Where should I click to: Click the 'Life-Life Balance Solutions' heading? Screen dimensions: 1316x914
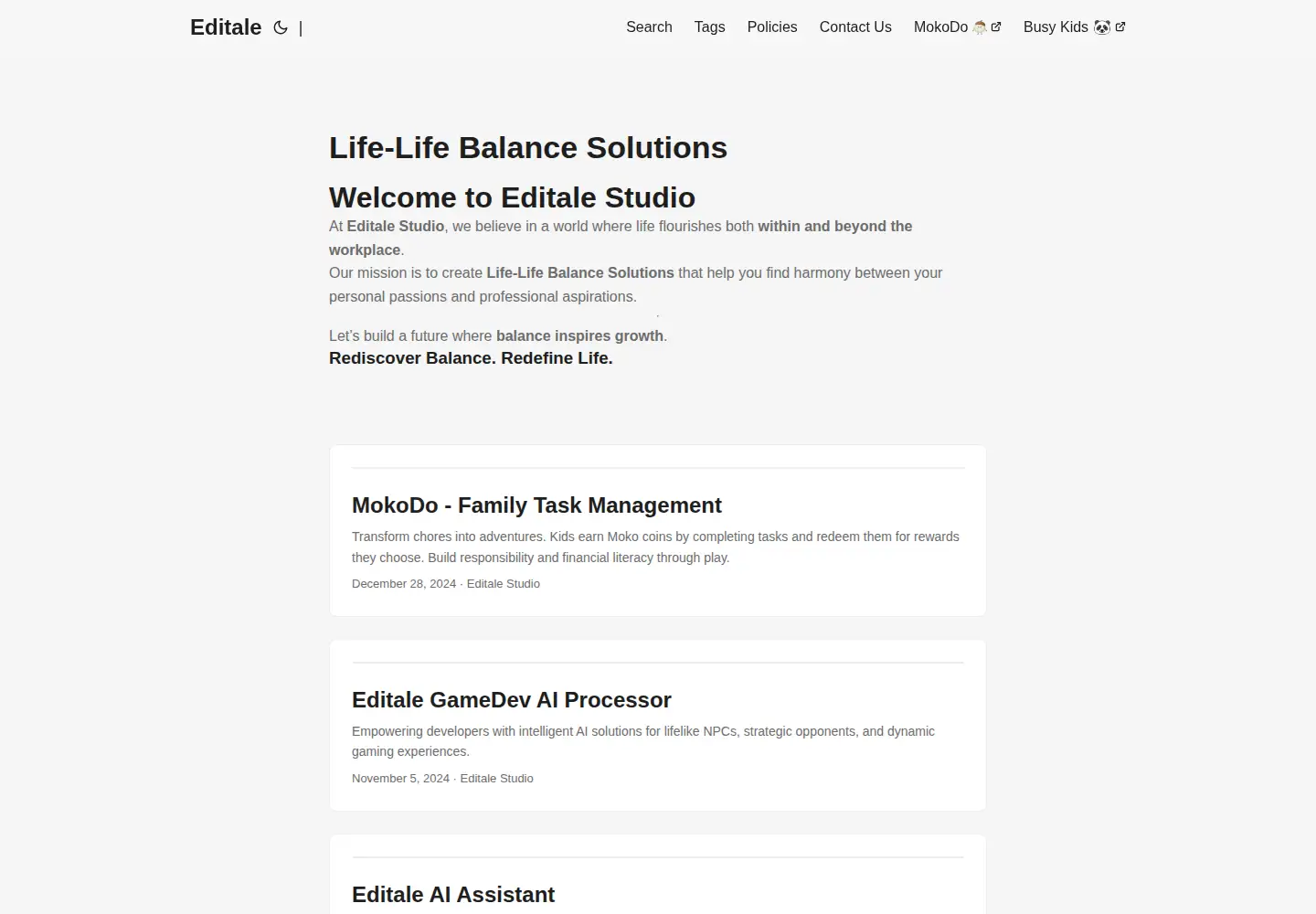coord(528,148)
